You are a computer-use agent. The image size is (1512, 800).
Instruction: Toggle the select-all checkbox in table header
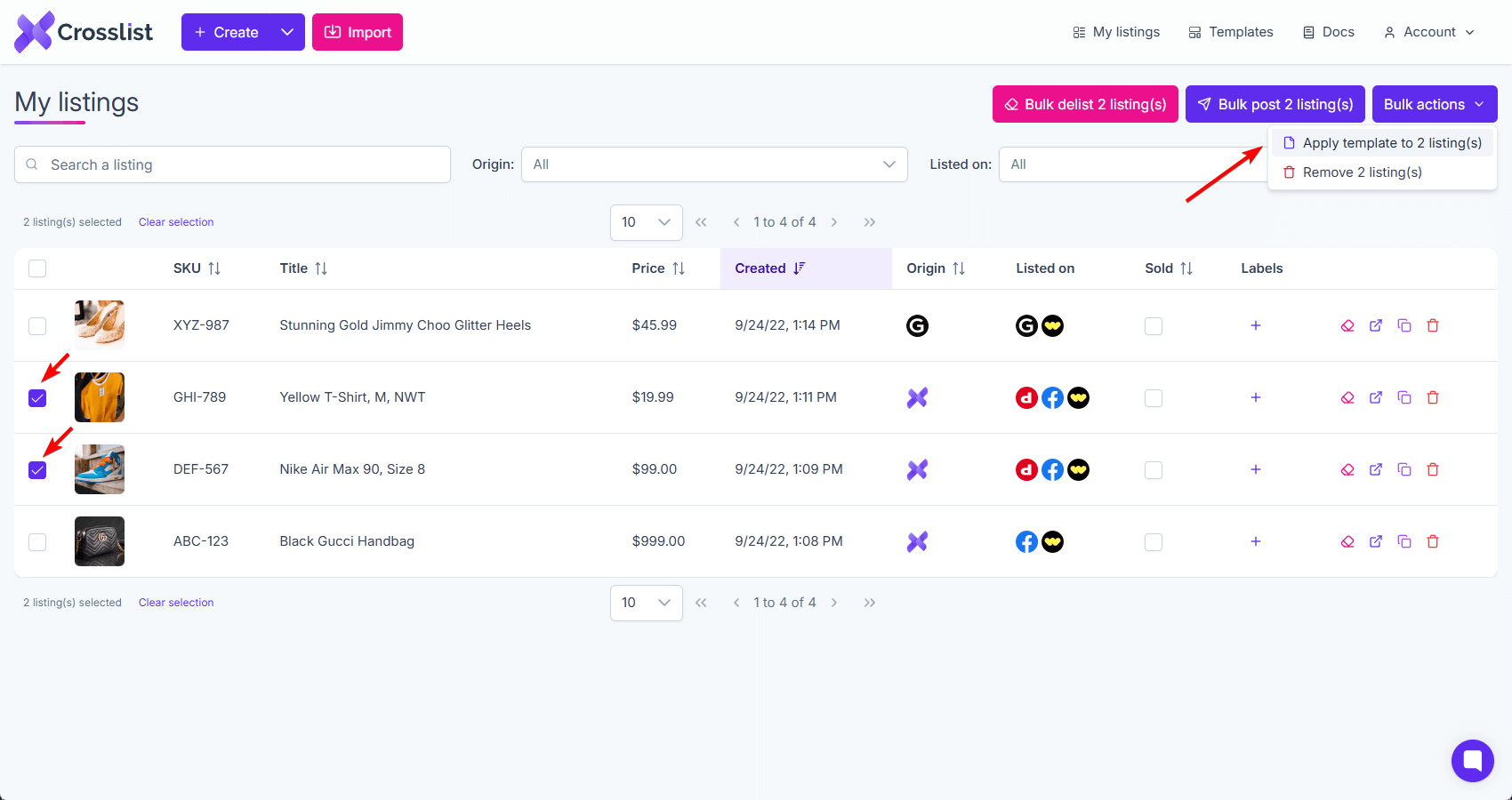tap(37, 268)
